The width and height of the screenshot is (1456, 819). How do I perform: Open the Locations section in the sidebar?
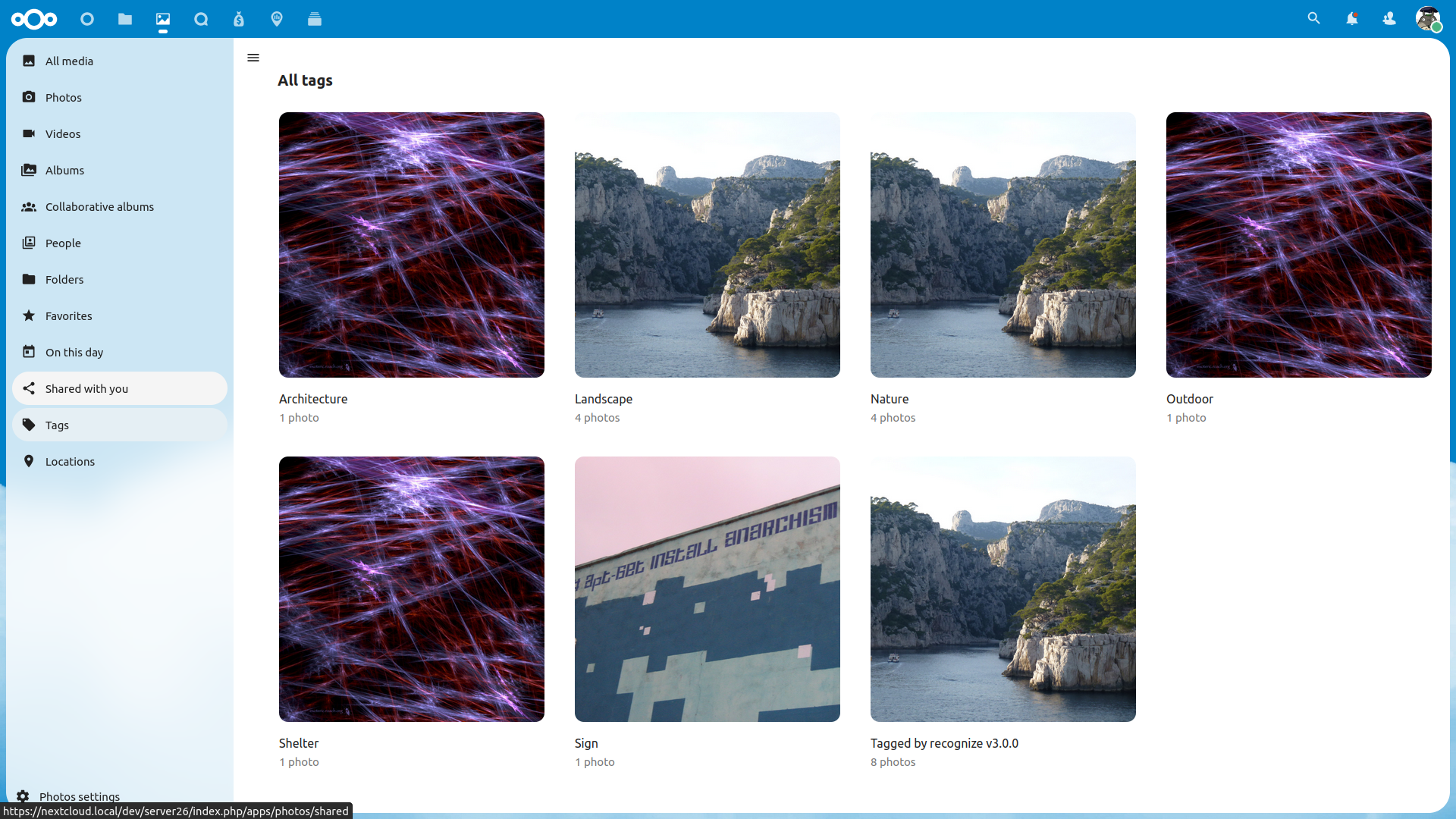(70, 461)
